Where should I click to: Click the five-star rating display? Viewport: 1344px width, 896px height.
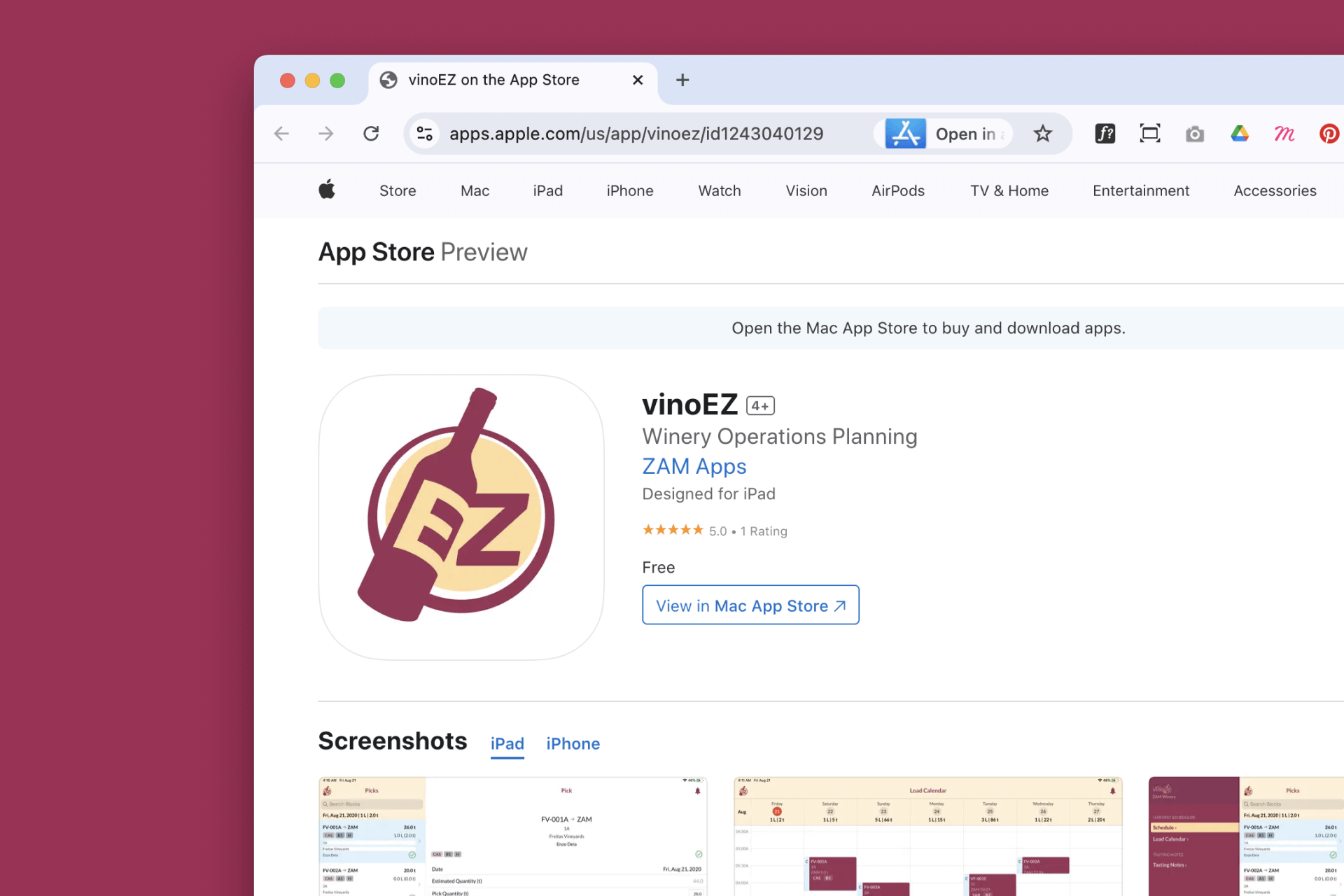[673, 530]
